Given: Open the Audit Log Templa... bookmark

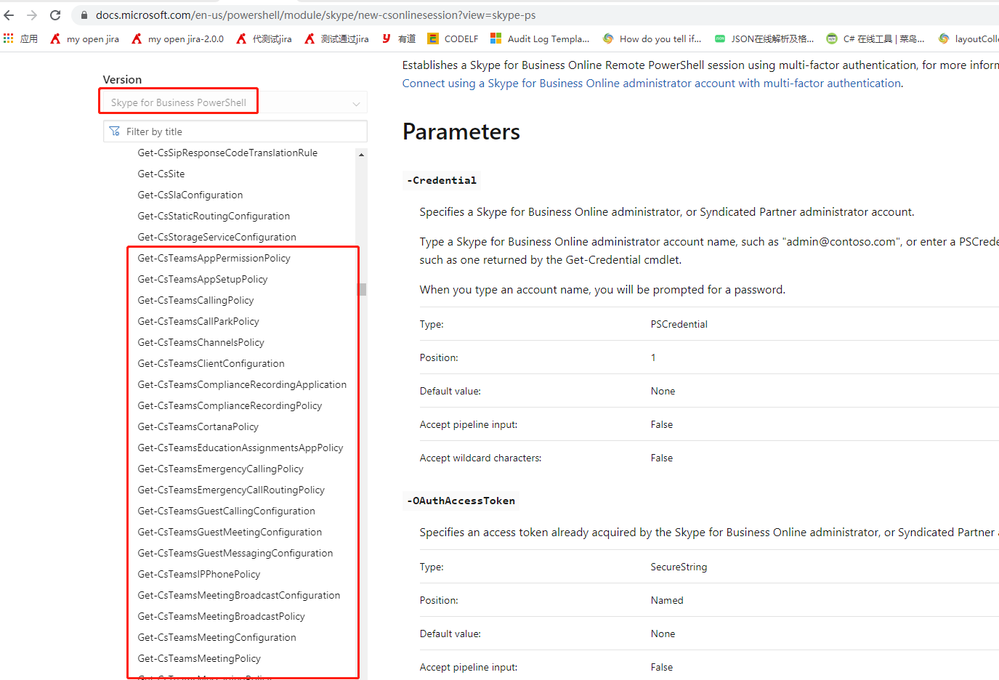Looking at the screenshot, I should point(540,39).
